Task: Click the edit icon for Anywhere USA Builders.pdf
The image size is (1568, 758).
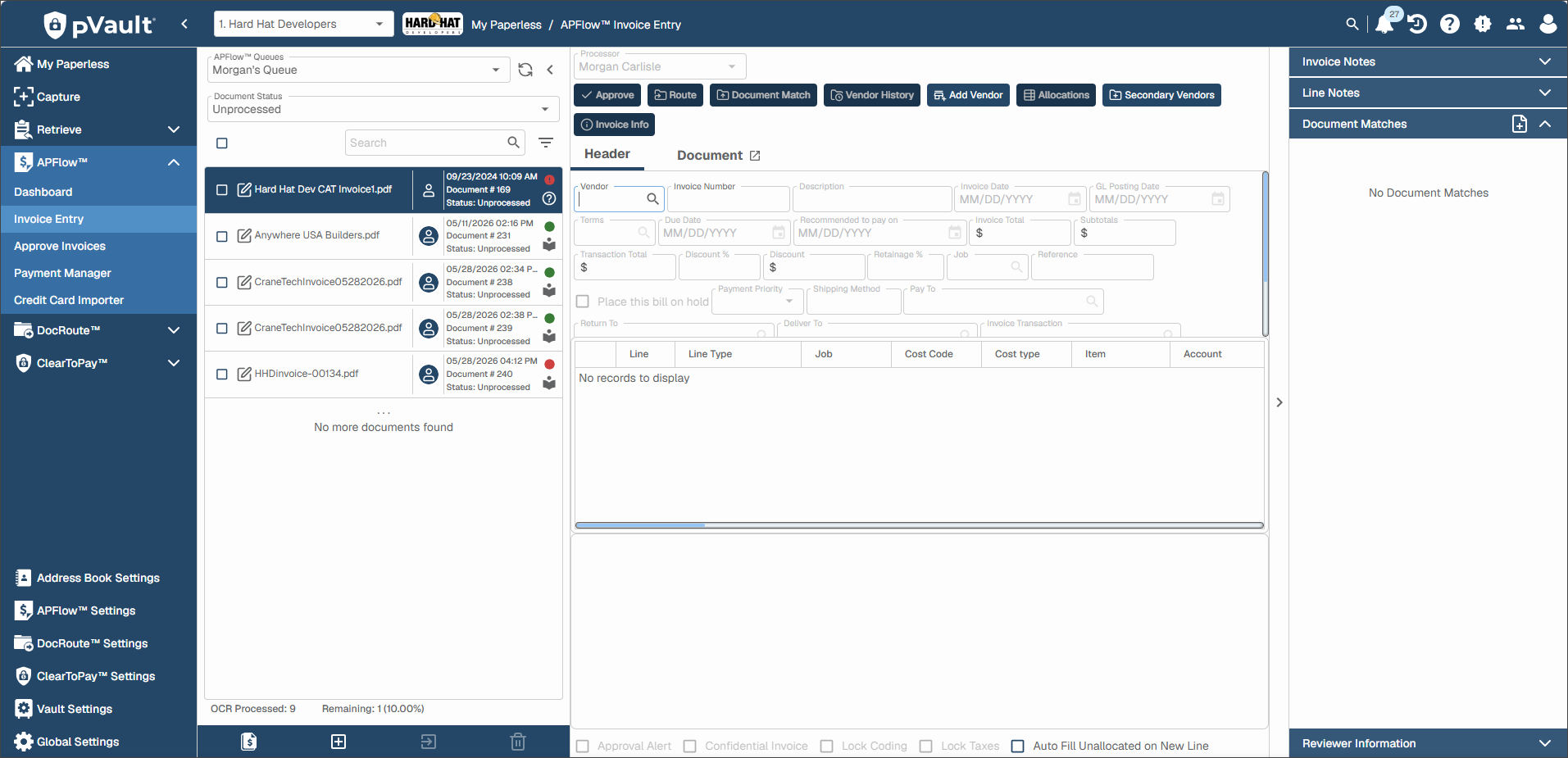Action: pos(244,236)
